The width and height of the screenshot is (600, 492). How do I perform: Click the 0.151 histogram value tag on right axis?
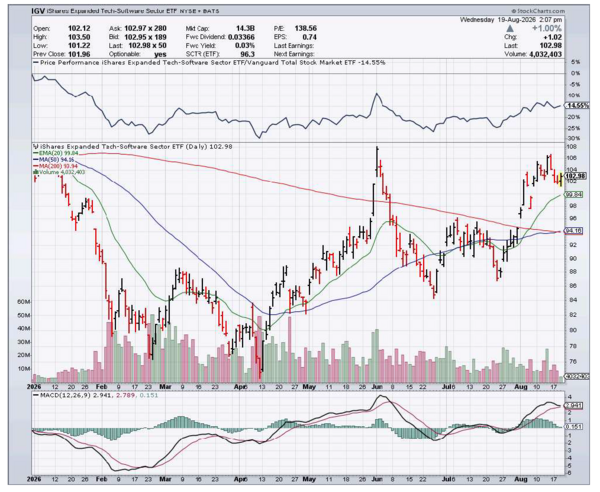coord(574,427)
